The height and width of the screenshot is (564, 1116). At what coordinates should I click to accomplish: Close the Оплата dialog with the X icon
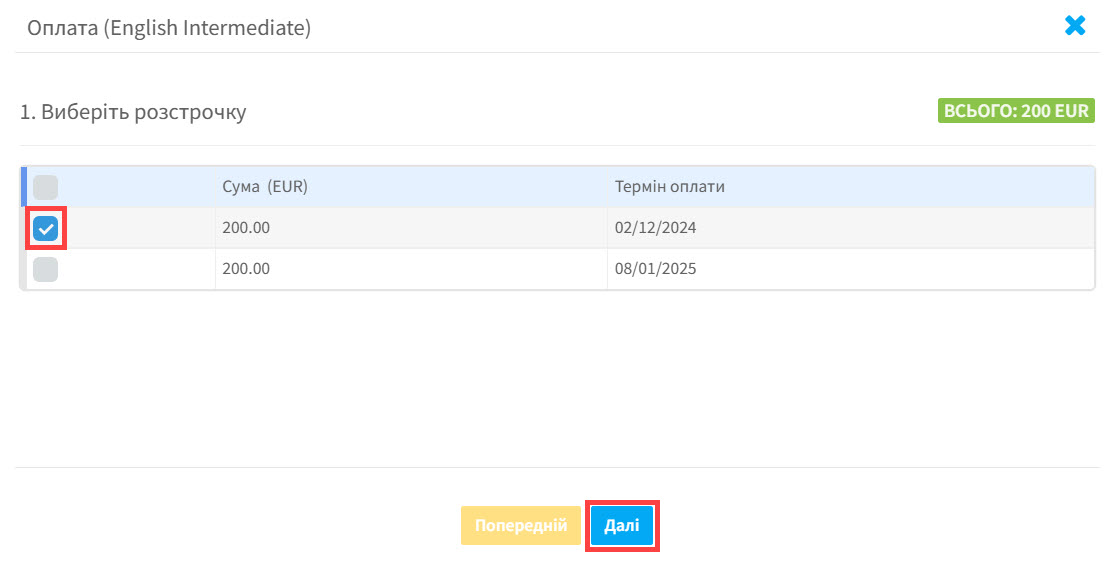coord(1075,26)
